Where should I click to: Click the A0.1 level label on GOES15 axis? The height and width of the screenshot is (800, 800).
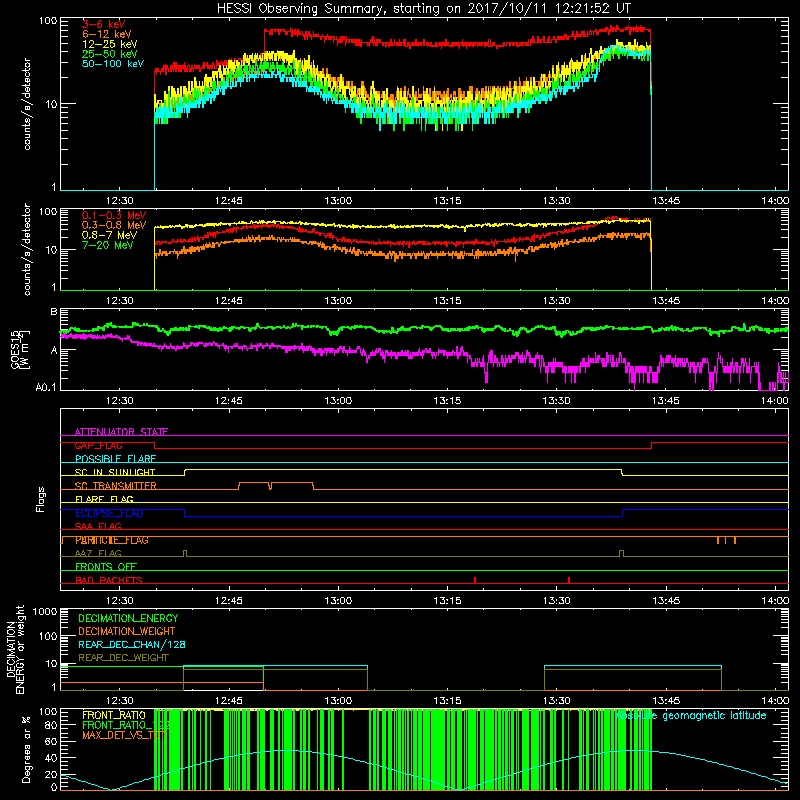click(46, 388)
